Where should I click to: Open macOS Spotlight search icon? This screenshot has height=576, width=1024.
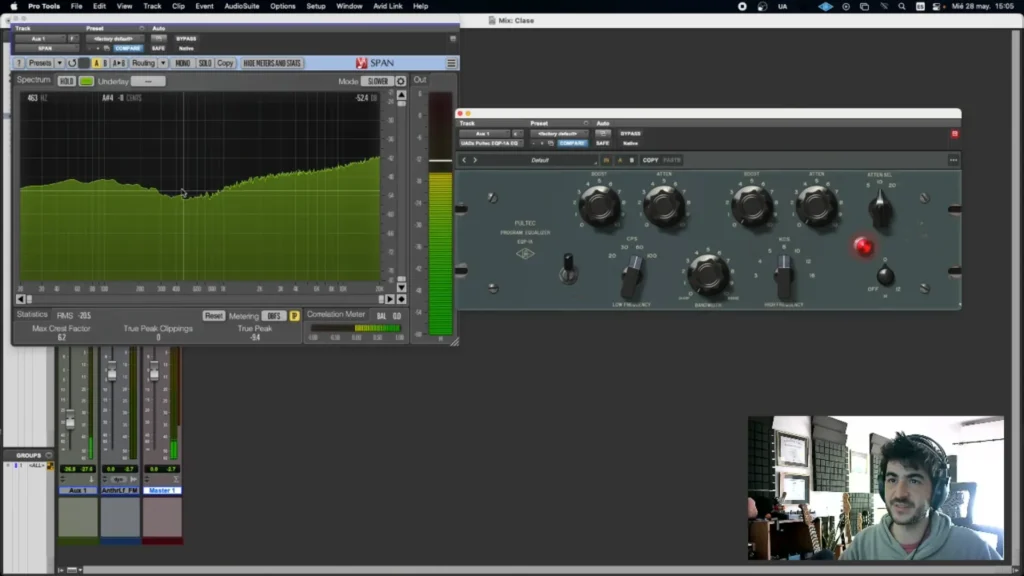pyautogui.click(x=902, y=7)
